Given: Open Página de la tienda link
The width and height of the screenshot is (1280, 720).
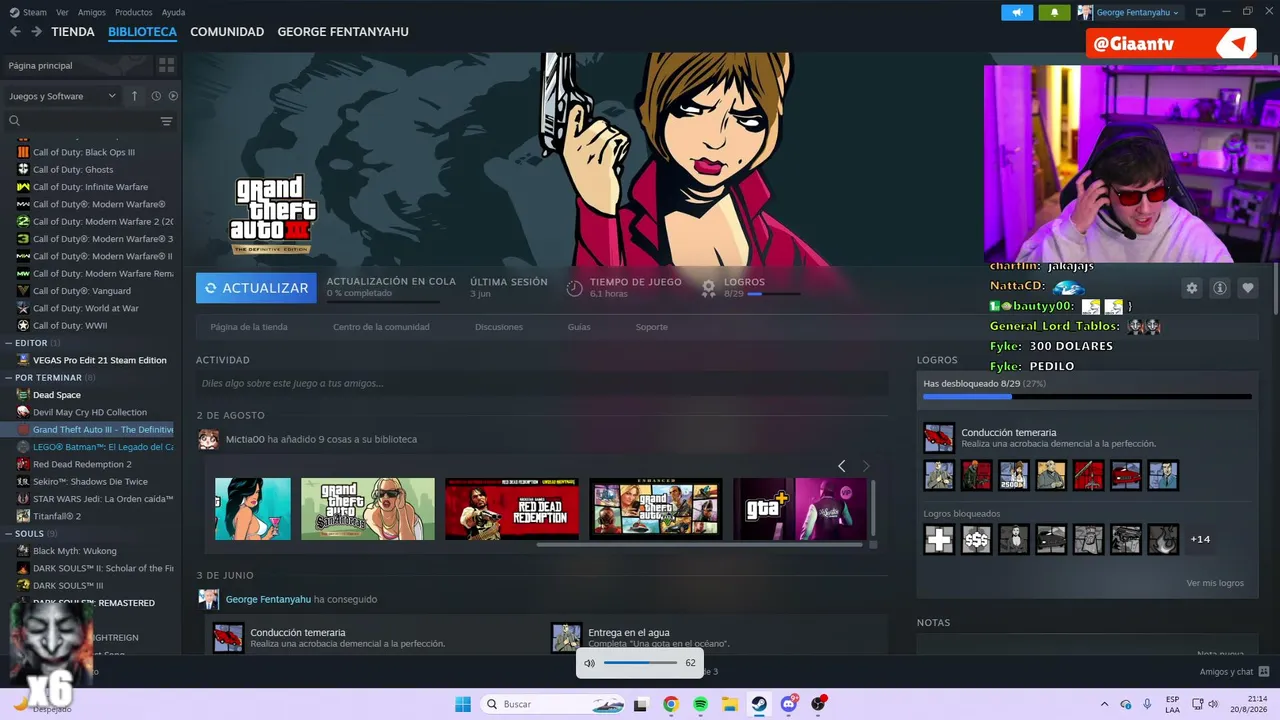Looking at the screenshot, I should click(x=249, y=327).
